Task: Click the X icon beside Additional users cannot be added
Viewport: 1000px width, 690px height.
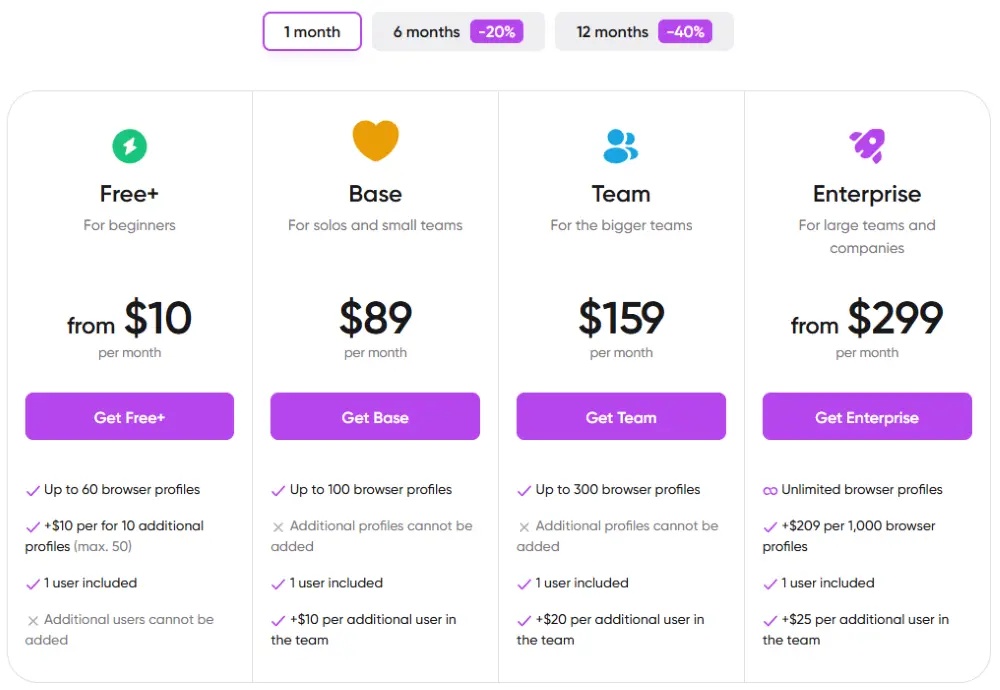Action: (x=33, y=620)
